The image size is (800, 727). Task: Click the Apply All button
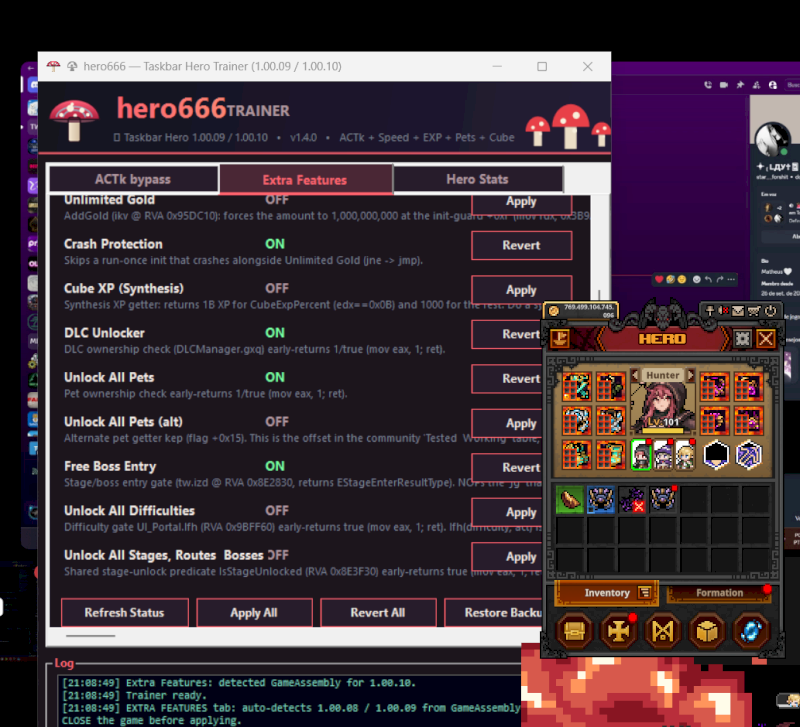254,612
